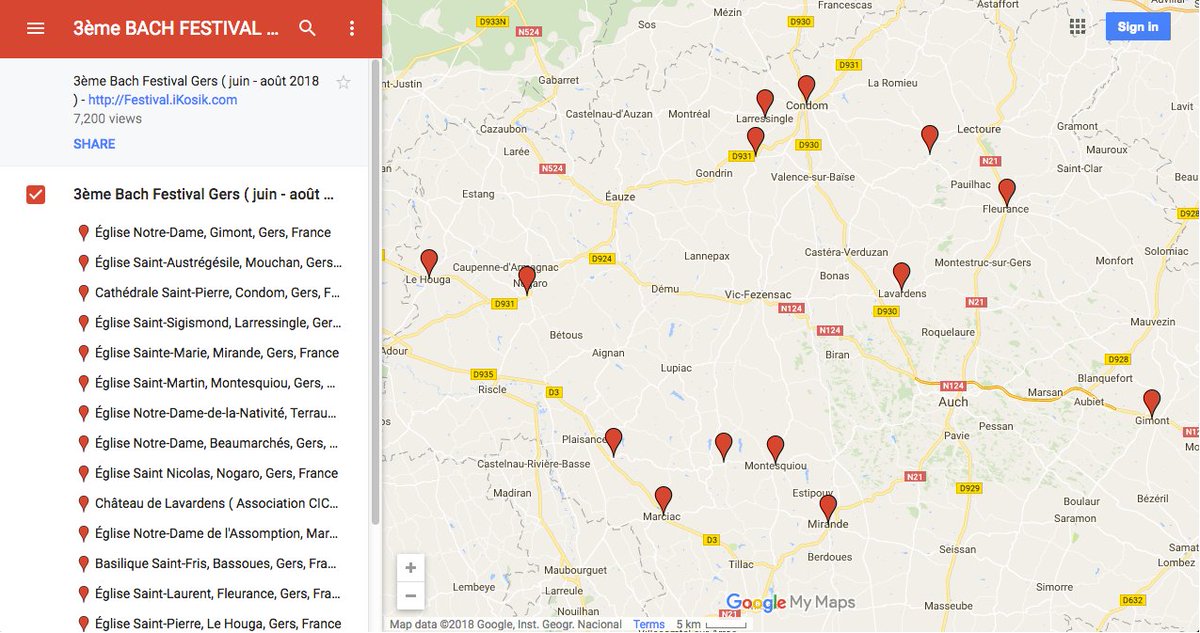Click the Éauze town label

point(620,196)
